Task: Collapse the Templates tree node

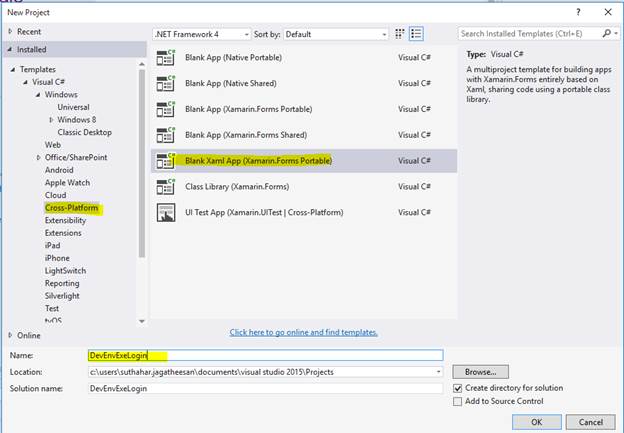Action: pos(13,69)
